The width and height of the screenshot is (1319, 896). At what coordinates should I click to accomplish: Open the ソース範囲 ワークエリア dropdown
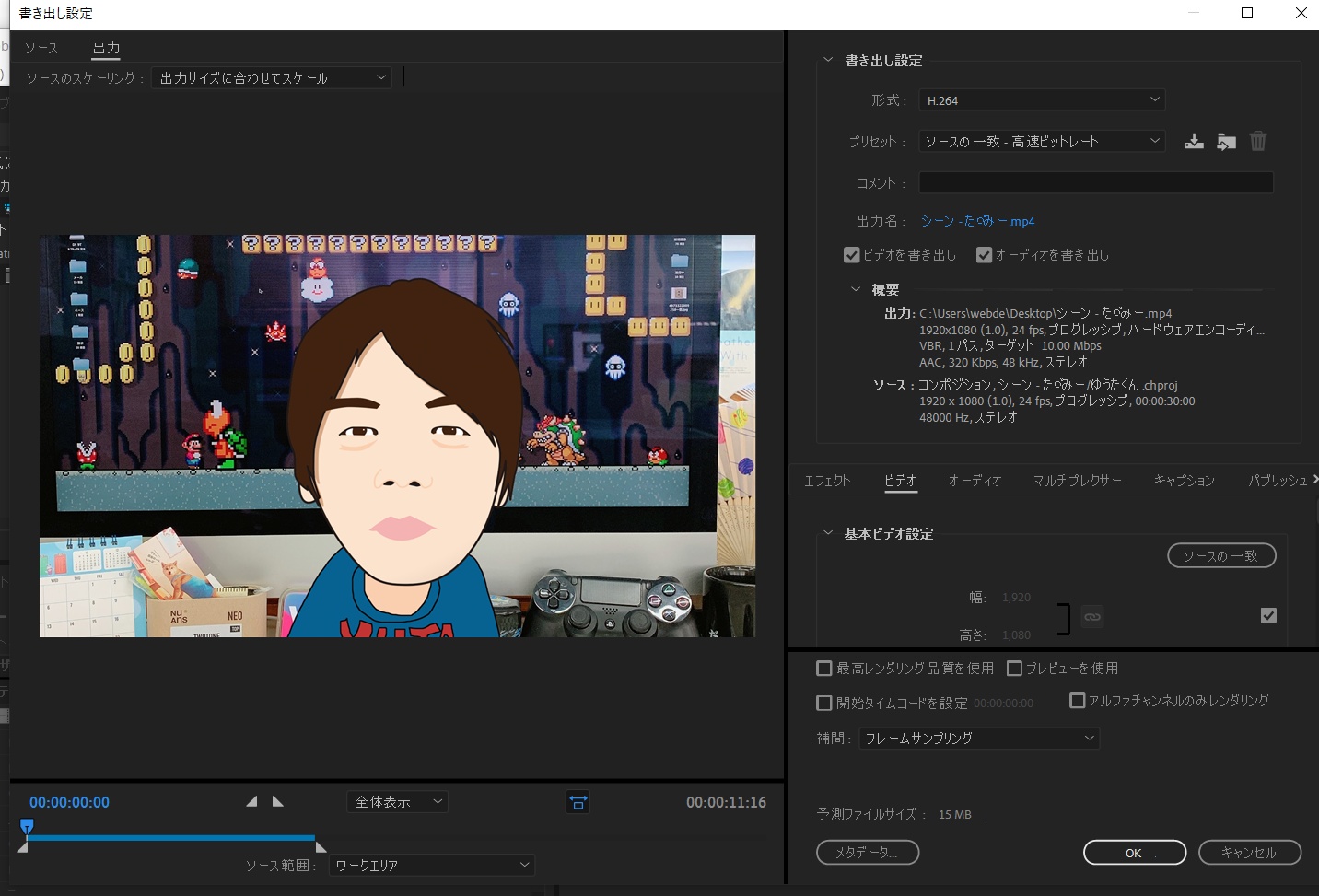tap(432, 865)
